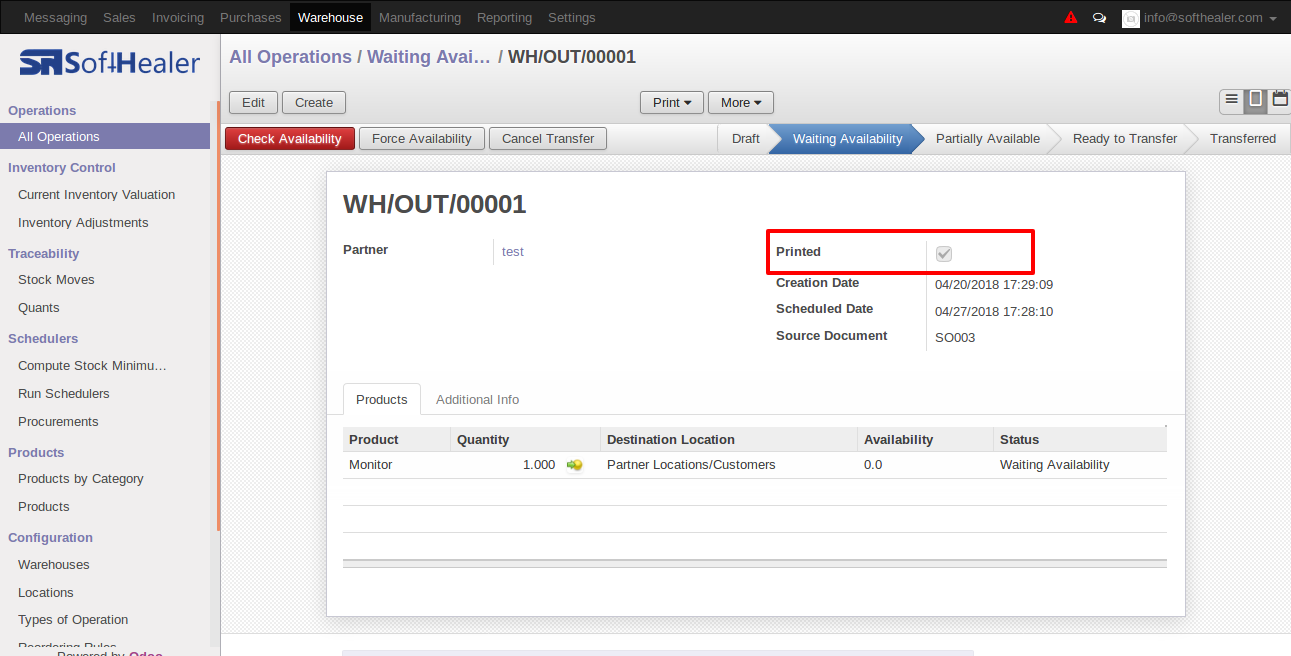Switch to the Additional Info tab

pos(477,399)
